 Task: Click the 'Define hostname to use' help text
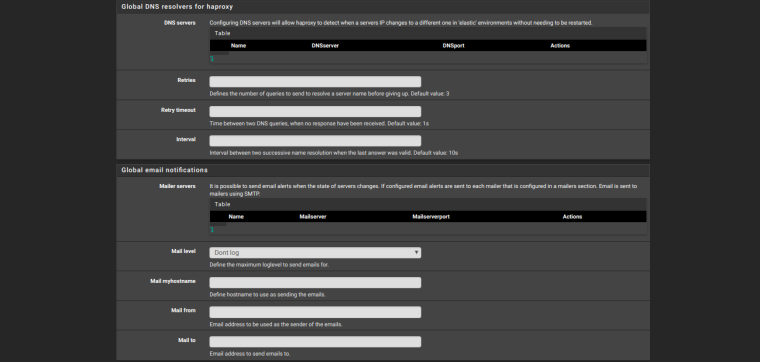pos(268,295)
